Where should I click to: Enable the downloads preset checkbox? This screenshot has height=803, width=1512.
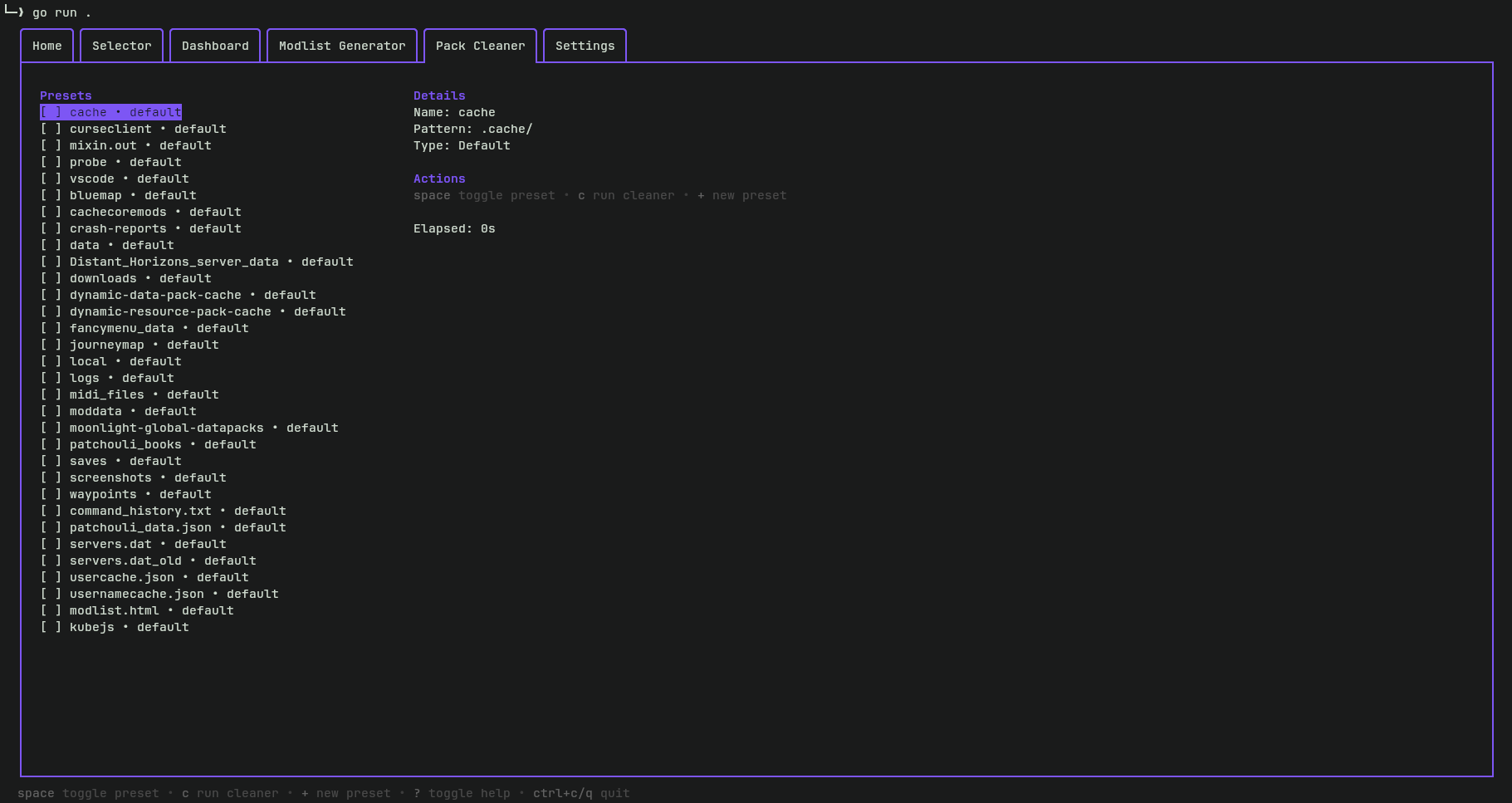click(x=51, y=278)
